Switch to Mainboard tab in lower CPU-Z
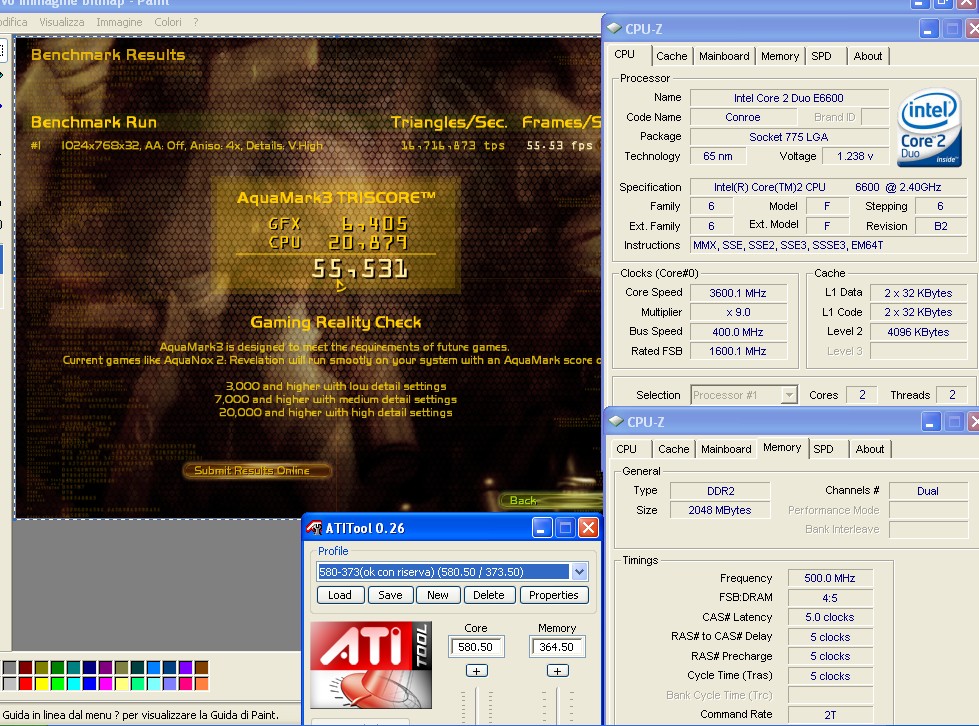The image size is (979, 726). 726,449
